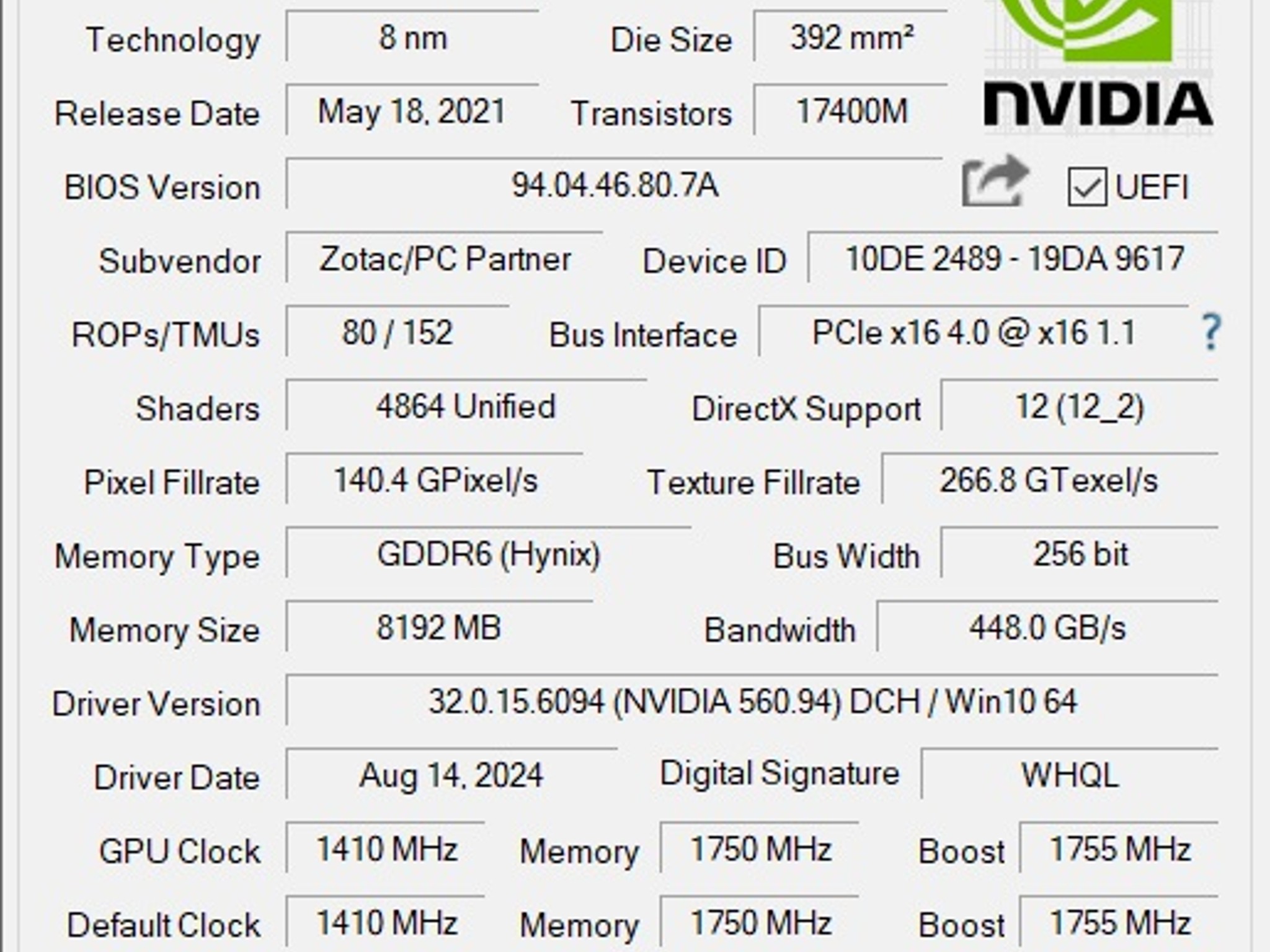Image resolution: width=1270 pixels, height=952 pixels.
Task: Click the Digital Signature WHQL field
Action: tap(1070, 774)
